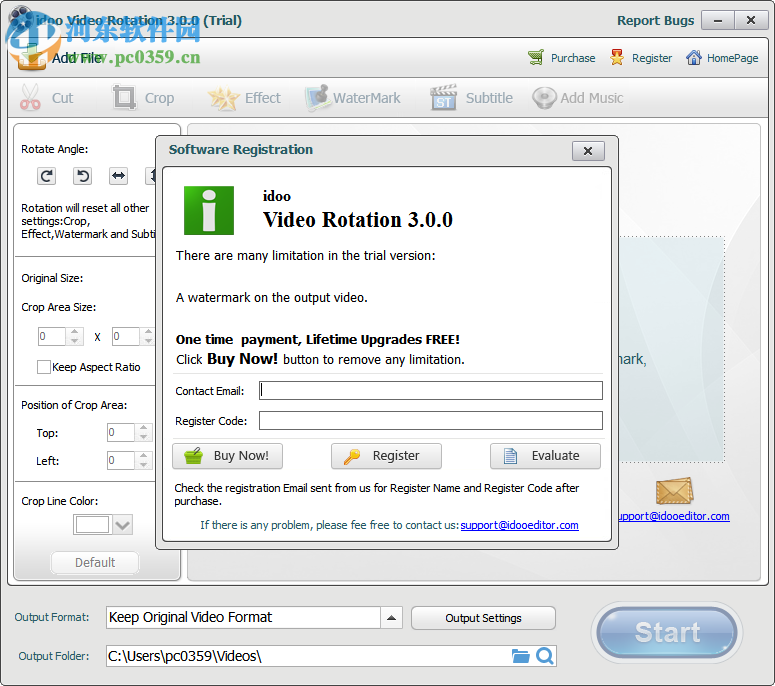
Task: Click the crop line color swatch
Action: 92,524
